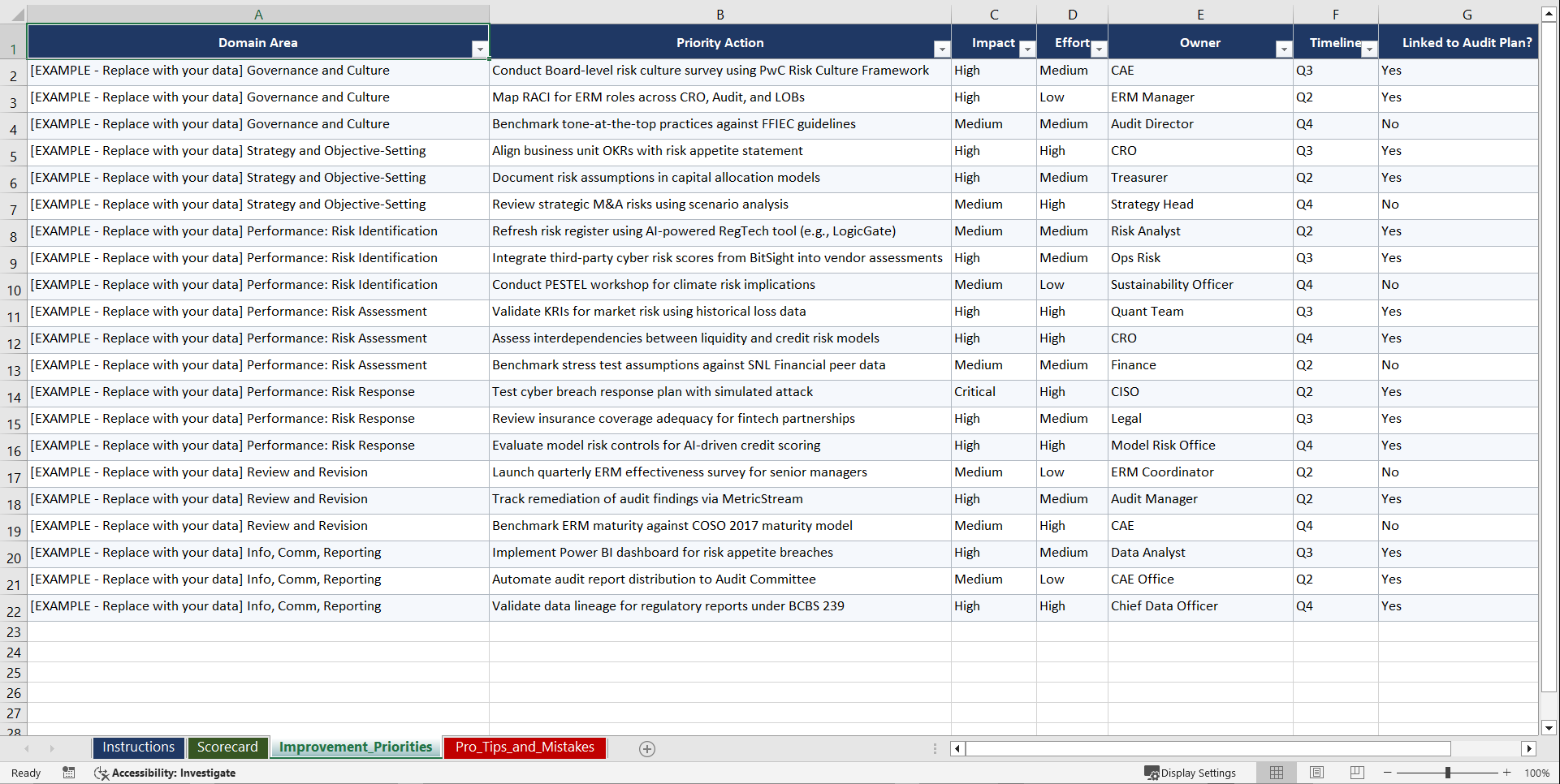Click the sheet tab scroll left arrow
Viewport: 1560px width, 784px height.
tap(27, 748)
